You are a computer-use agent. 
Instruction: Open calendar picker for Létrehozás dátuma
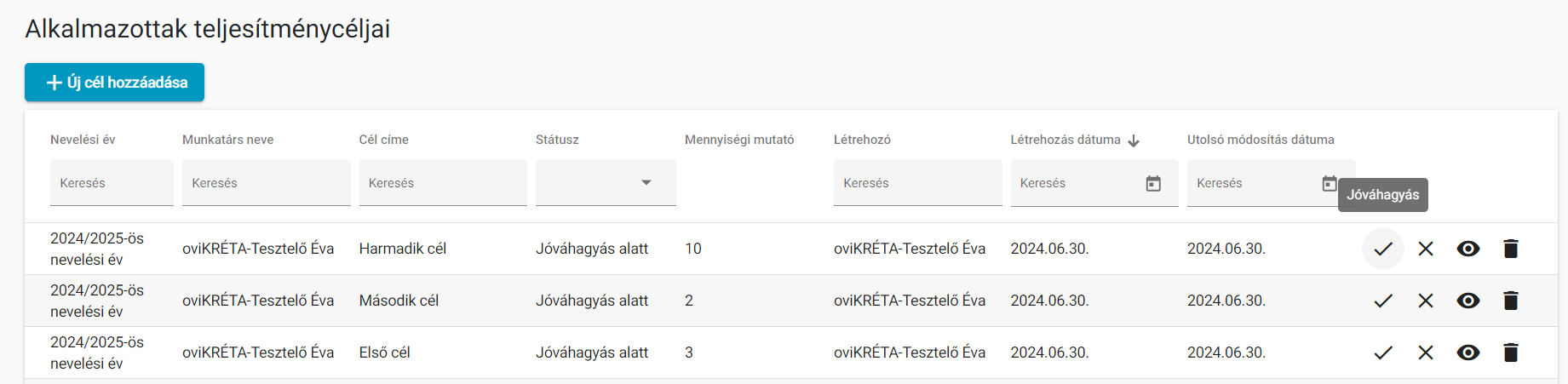[1153, 183]
